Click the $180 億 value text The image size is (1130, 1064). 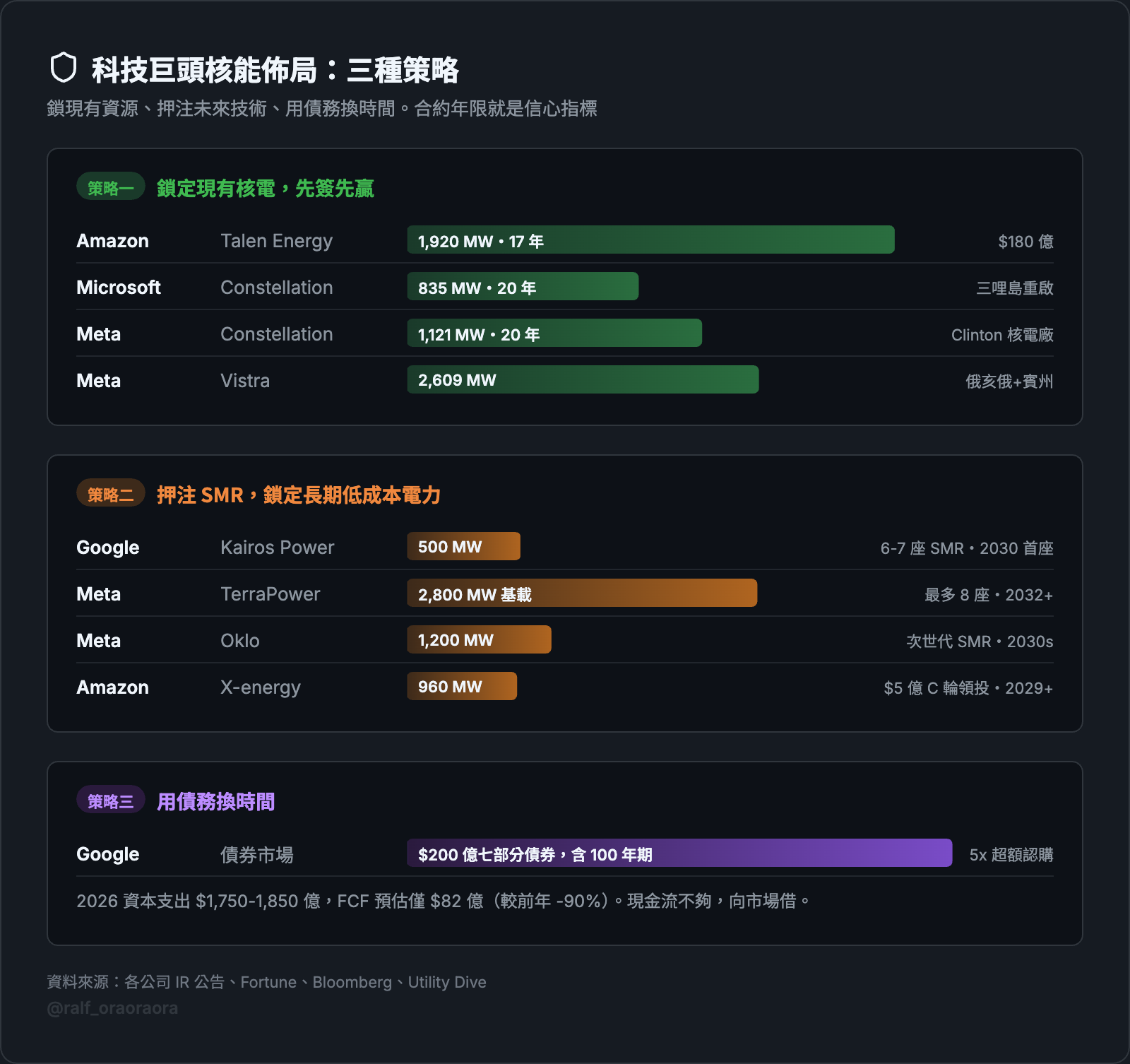[x=1025, y=242]
